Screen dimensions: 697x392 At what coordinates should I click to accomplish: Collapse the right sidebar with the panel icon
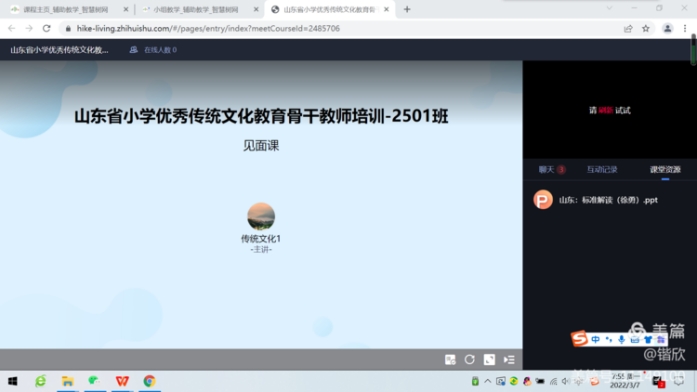(x=509, y=360)
